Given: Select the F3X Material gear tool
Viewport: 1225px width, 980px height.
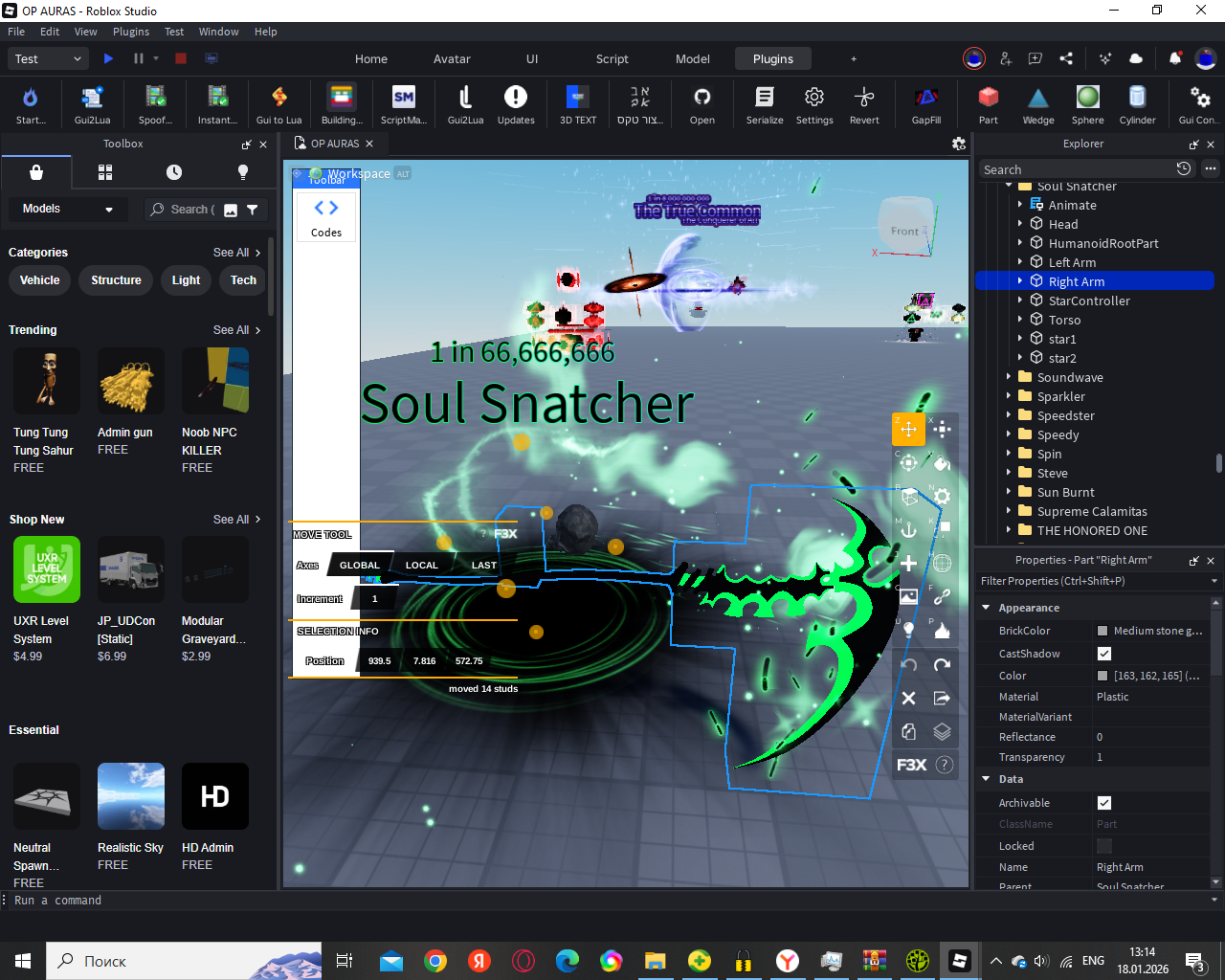Looking at the screenshot, I should 943,497.
